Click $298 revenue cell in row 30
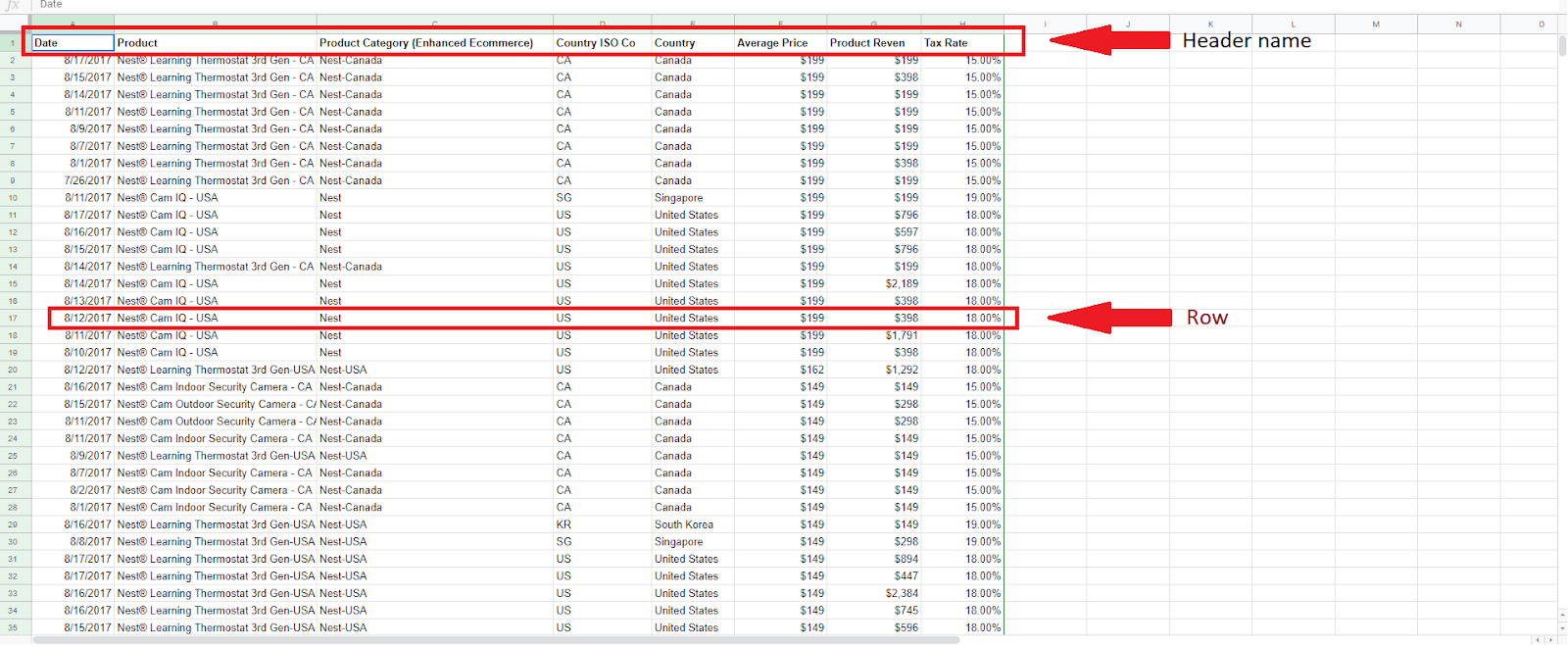Viewport: 1568px width, 647px height. coord(873,542)
